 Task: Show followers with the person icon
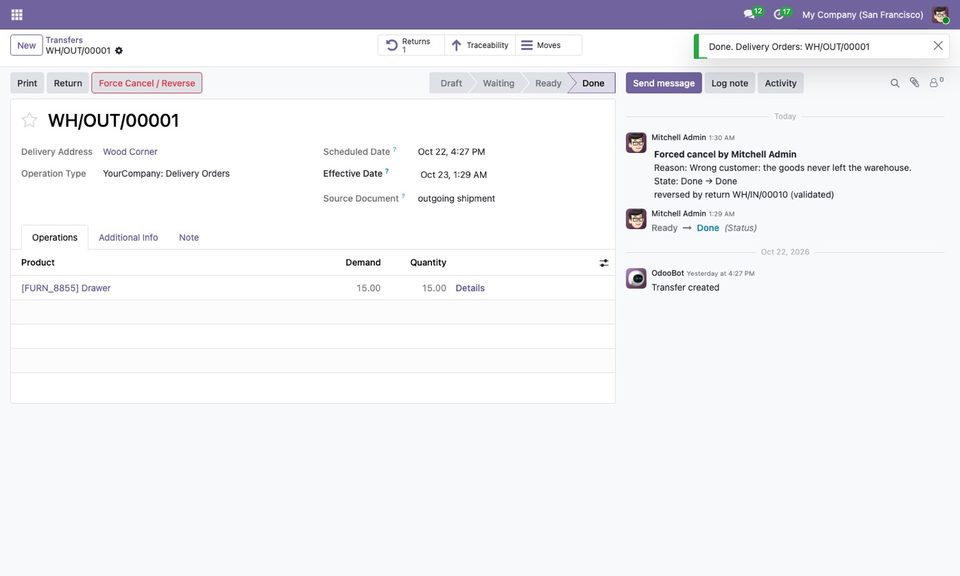point(936,83)
